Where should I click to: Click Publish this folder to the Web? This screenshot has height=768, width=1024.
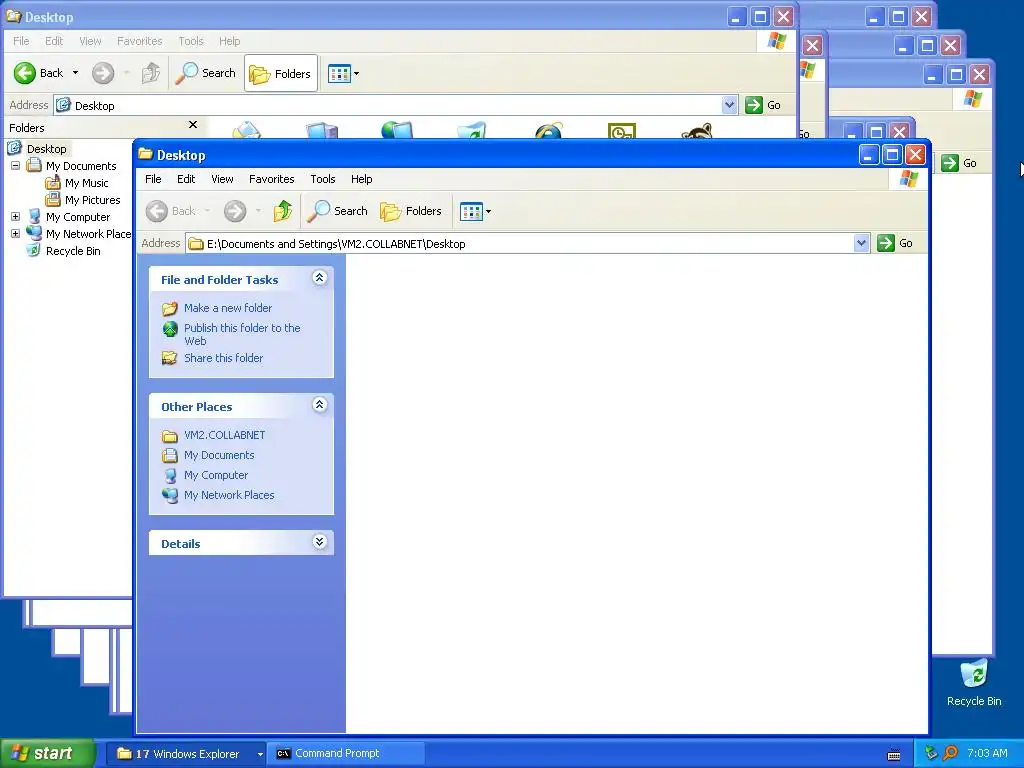pos(242,334)
